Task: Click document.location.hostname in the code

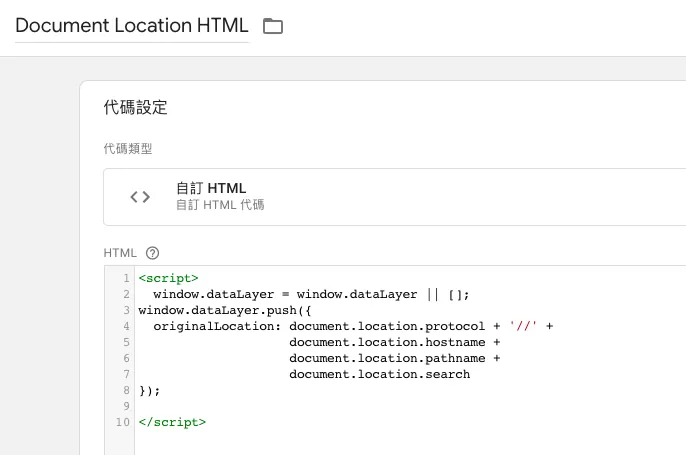Action: point(387,342)
